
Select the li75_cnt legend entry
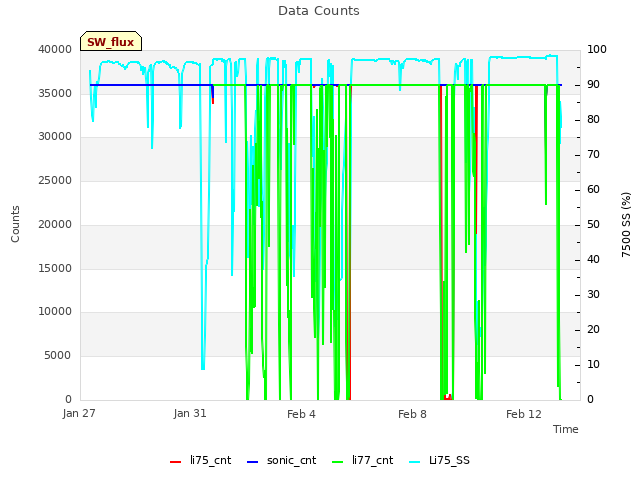(x=200, y=461)
